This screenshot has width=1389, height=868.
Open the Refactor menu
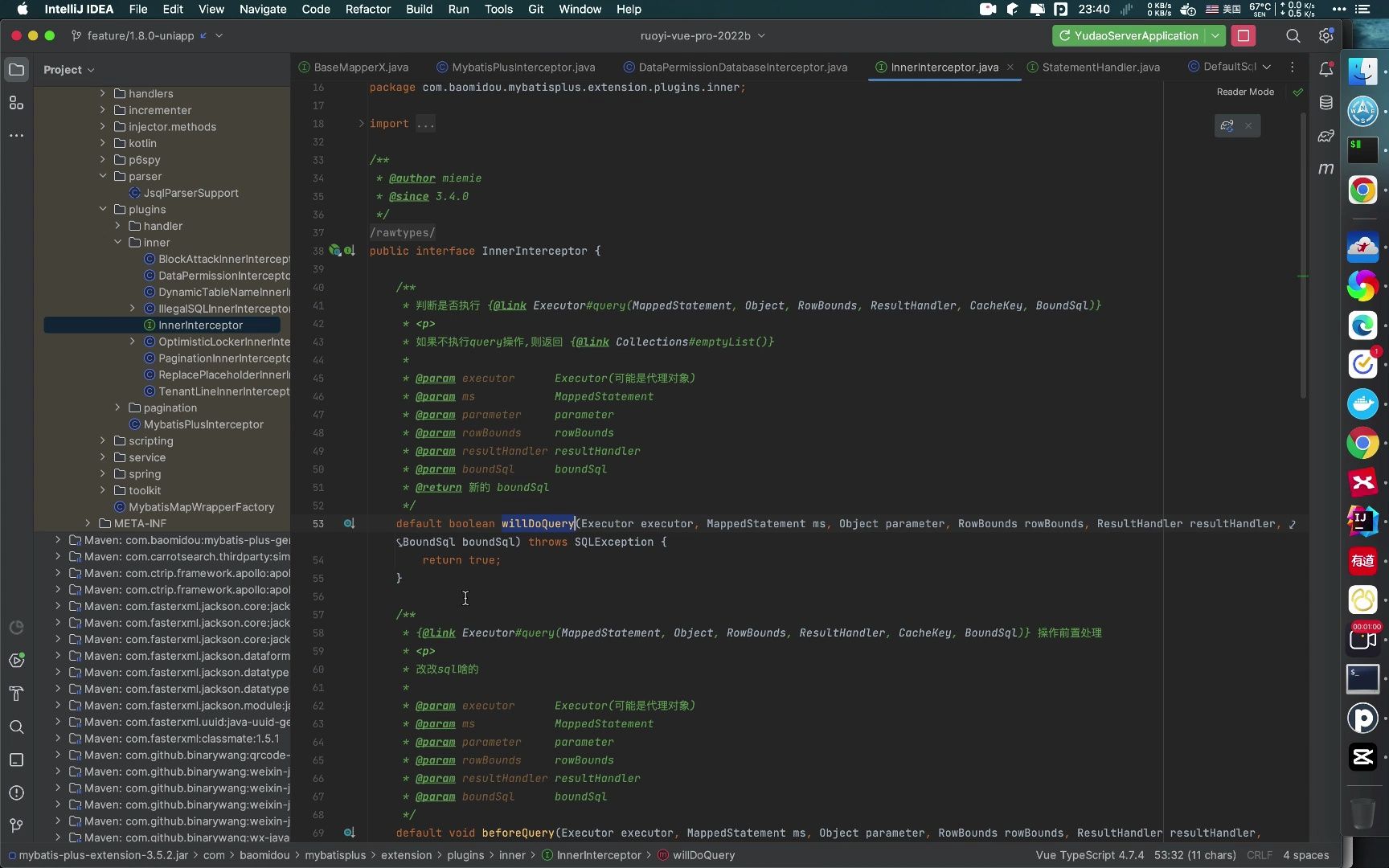coord(367,10)
